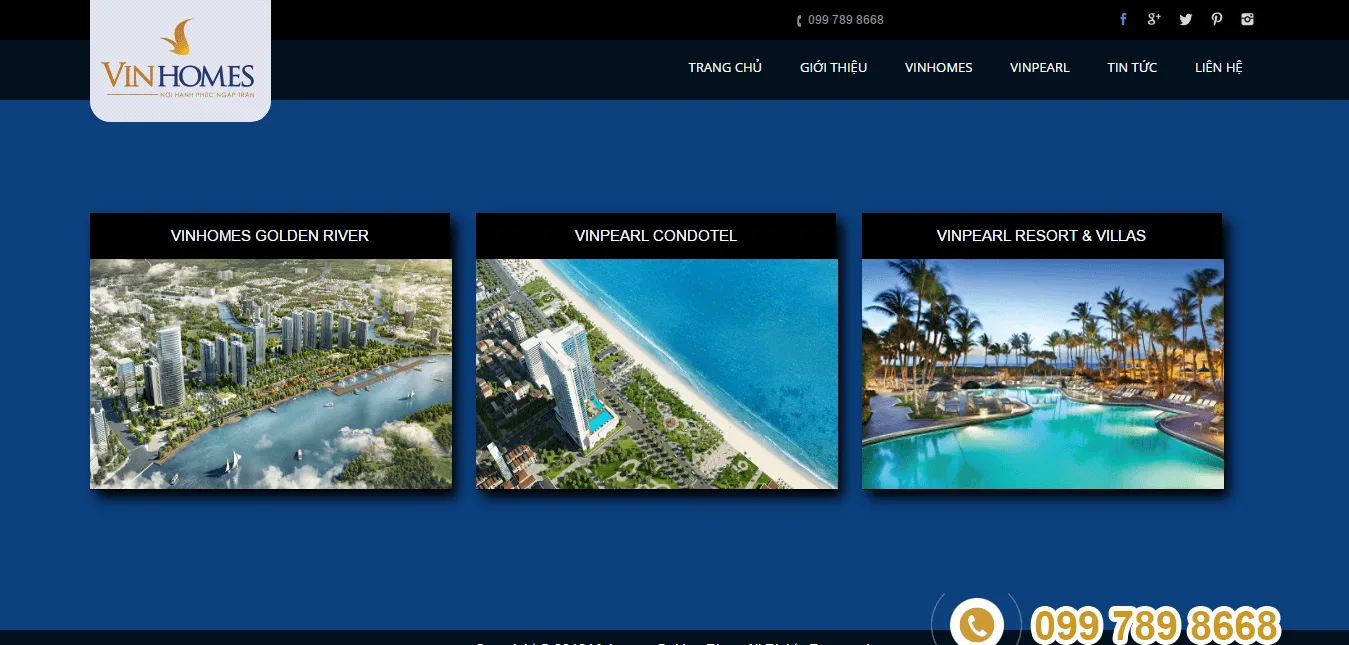View Vinhomes Golden River aerial image
Viewport: 1349px width, 645px height.
[x=271, y=374]
